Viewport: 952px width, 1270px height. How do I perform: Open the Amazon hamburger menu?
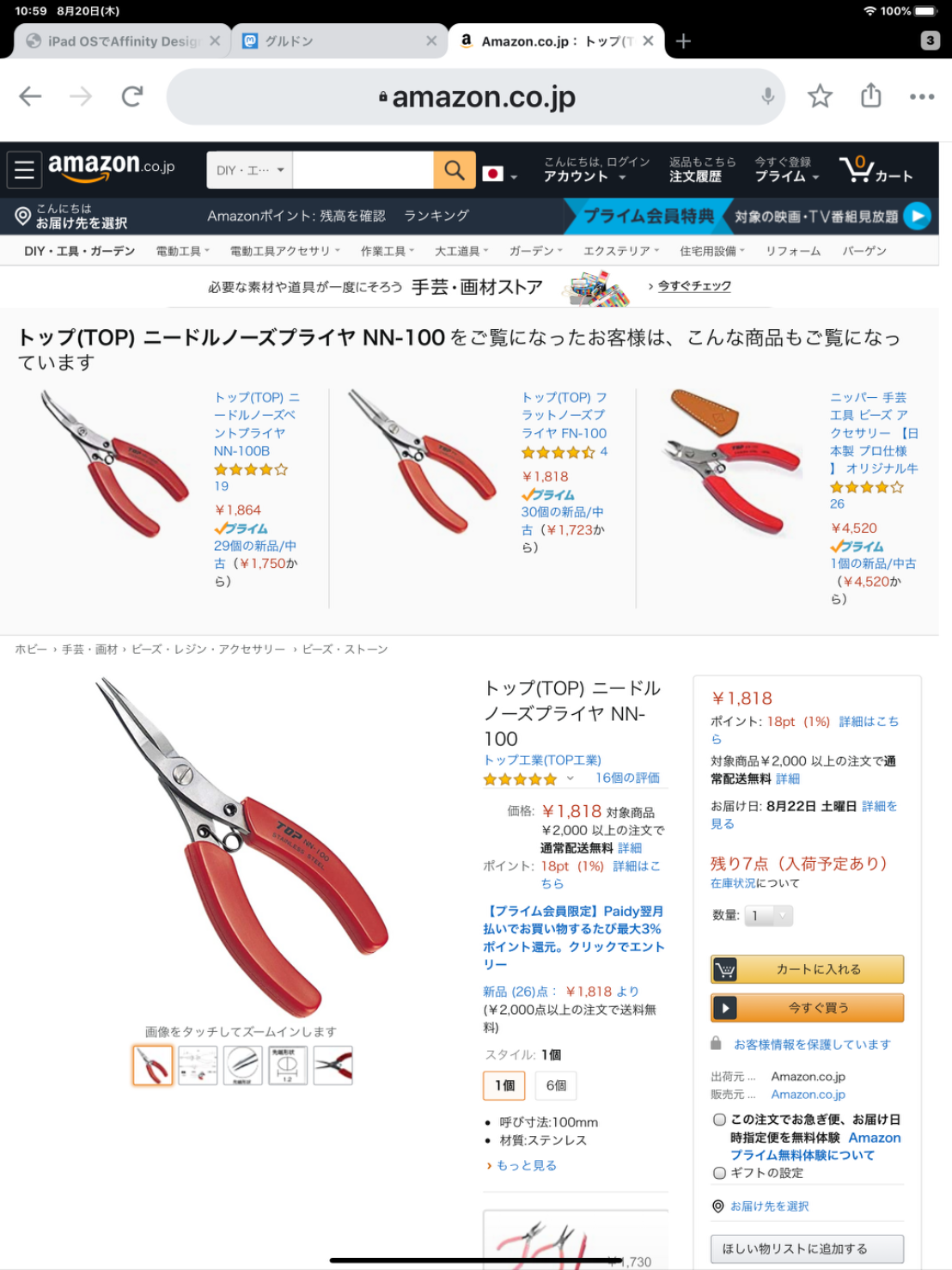pos(24,169)
